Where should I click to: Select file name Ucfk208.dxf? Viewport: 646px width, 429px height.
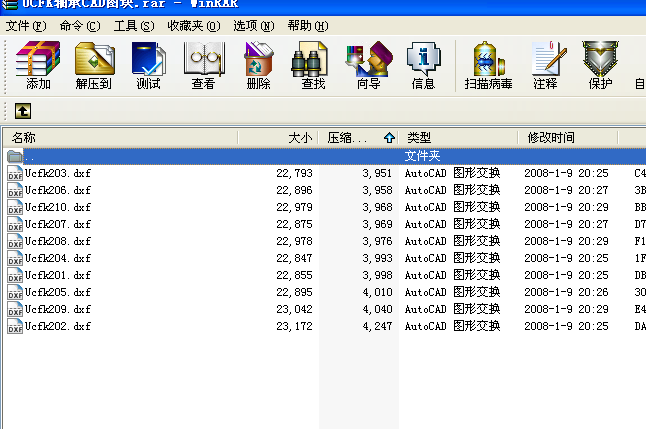pyautogui.click(x=58, y=241)
